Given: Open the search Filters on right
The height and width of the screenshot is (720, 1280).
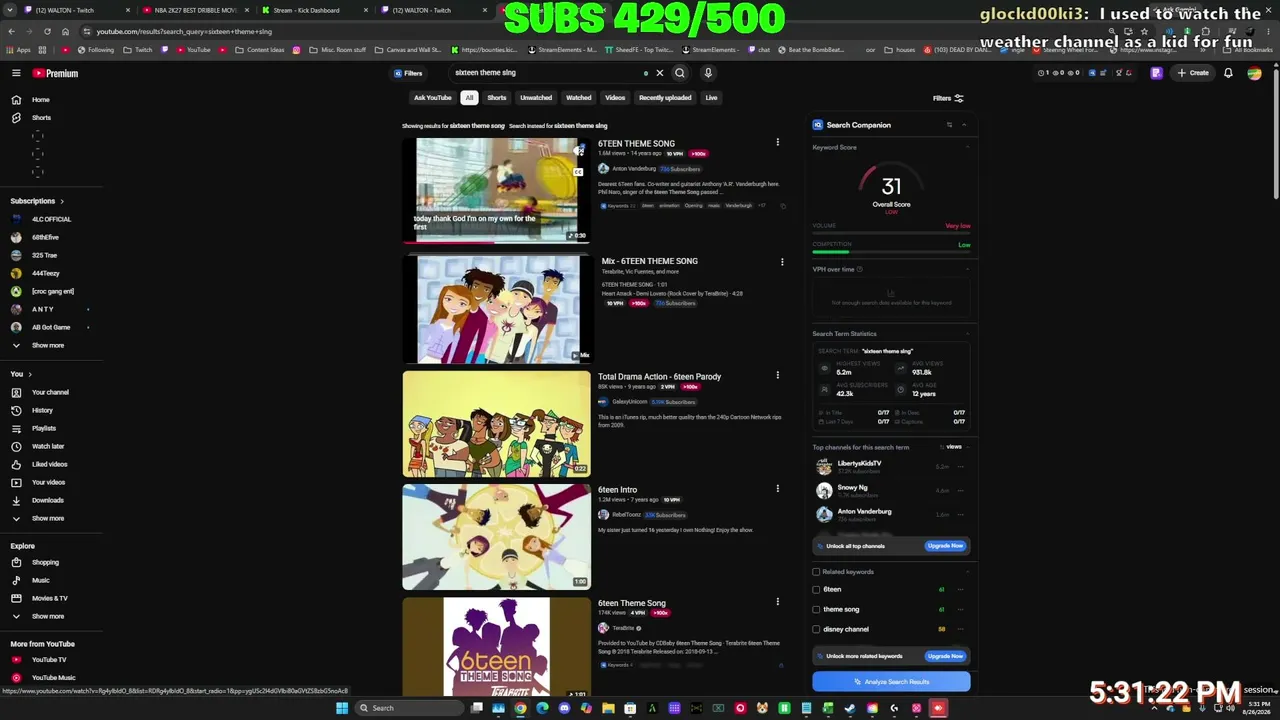Looking at the screenshot, I should click(x=948, y=98).
